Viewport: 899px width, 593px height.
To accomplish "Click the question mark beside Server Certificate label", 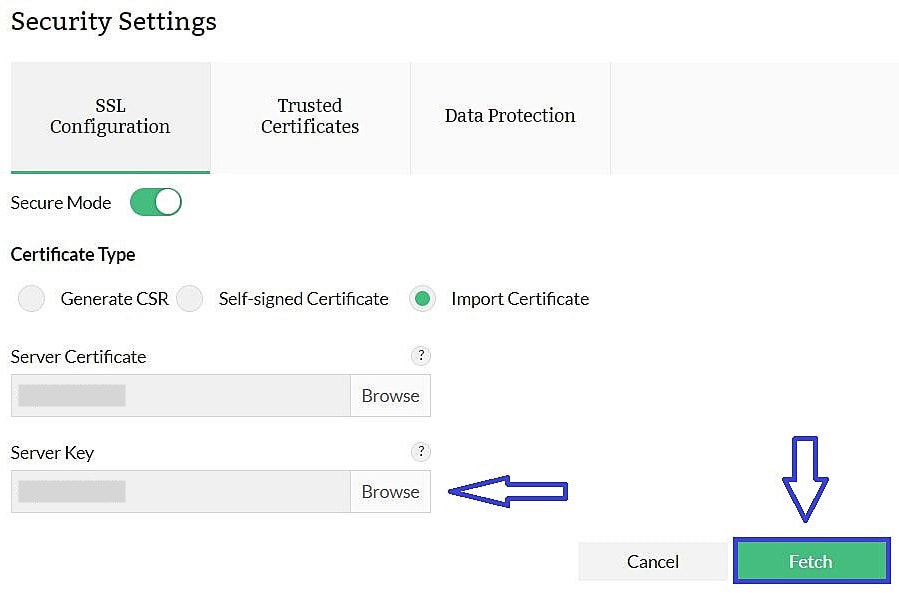I will click(x=420, y=356).
